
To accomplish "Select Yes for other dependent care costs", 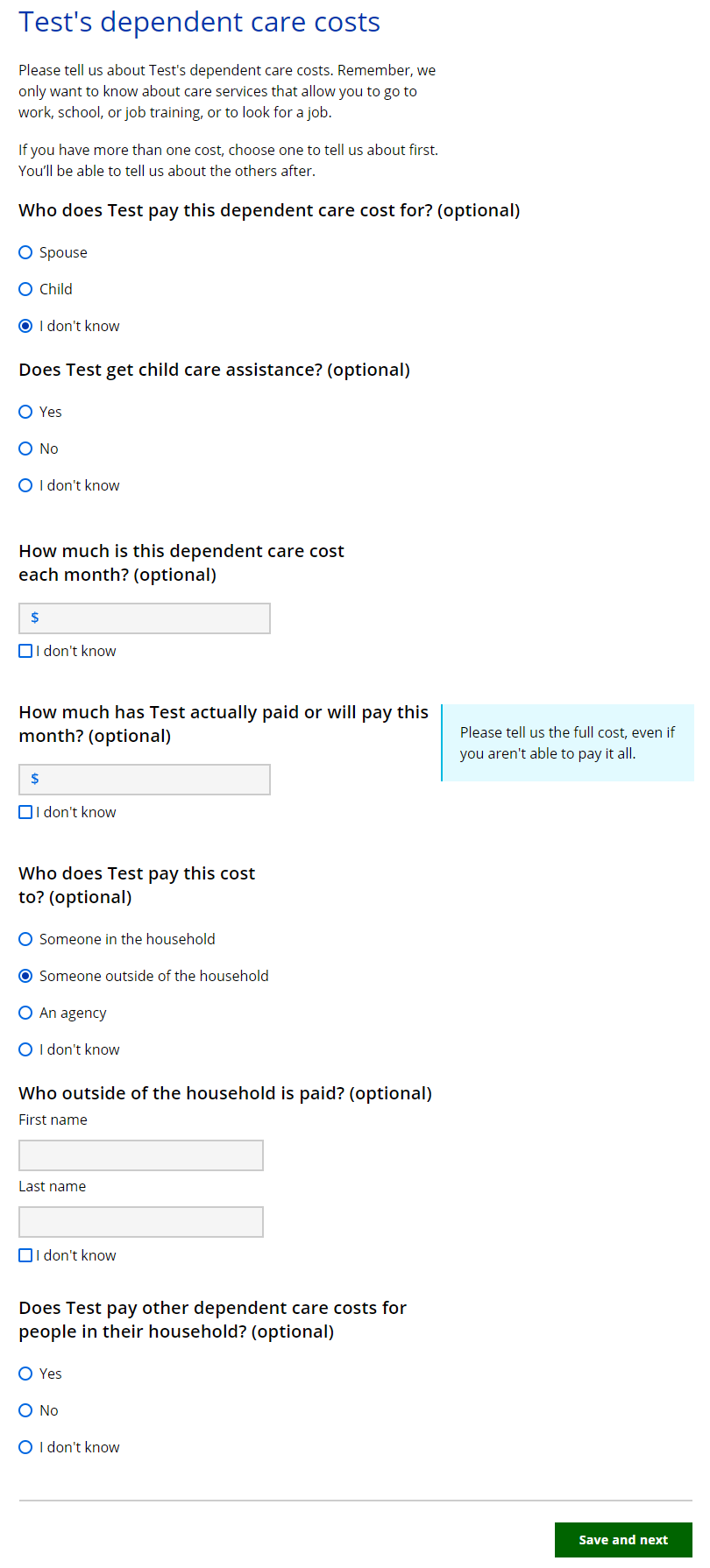I will [26, 1374].
